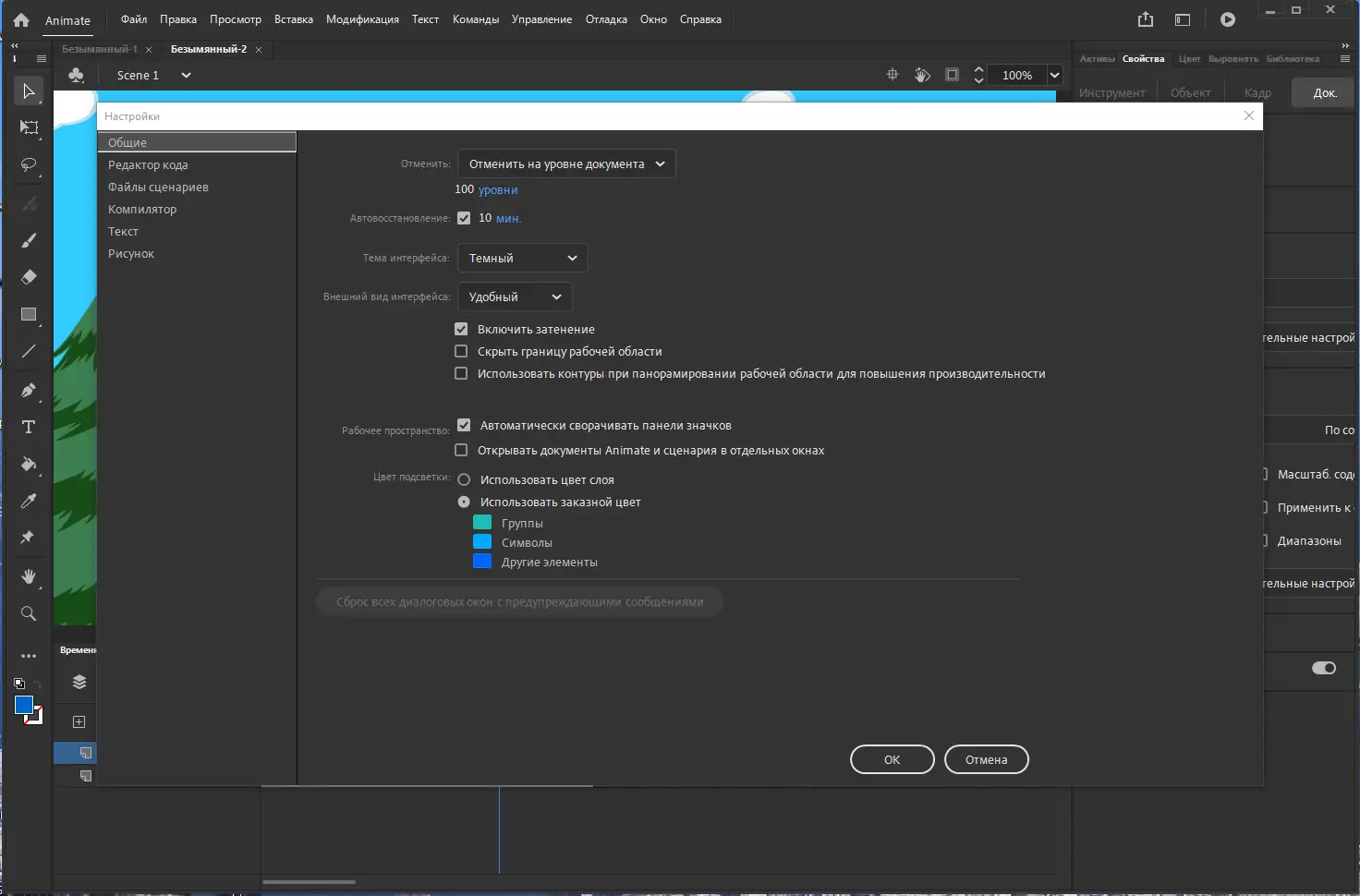Open the 'Управление' menu
Screen dimensions: 1360x896
pos(541,19)
